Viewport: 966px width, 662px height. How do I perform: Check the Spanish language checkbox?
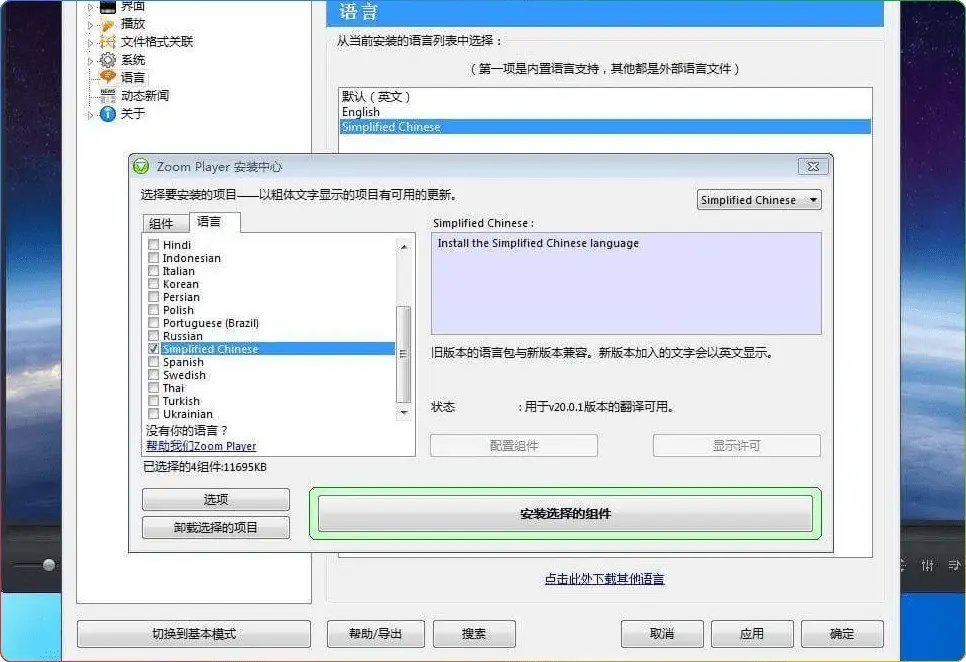click(x=153, y=361)
